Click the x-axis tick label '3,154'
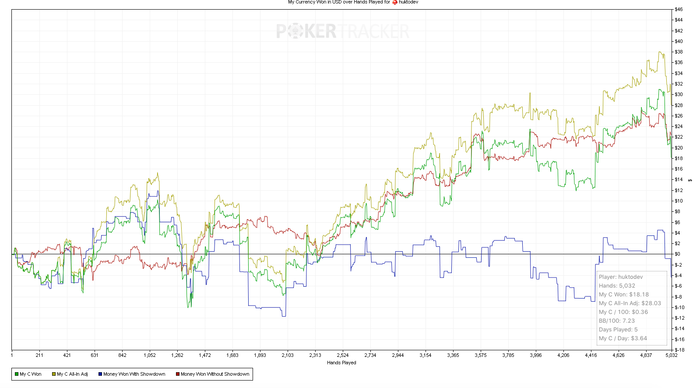This screenshot has width=700, height=388. pyautogui.click(x=425, y=355)
